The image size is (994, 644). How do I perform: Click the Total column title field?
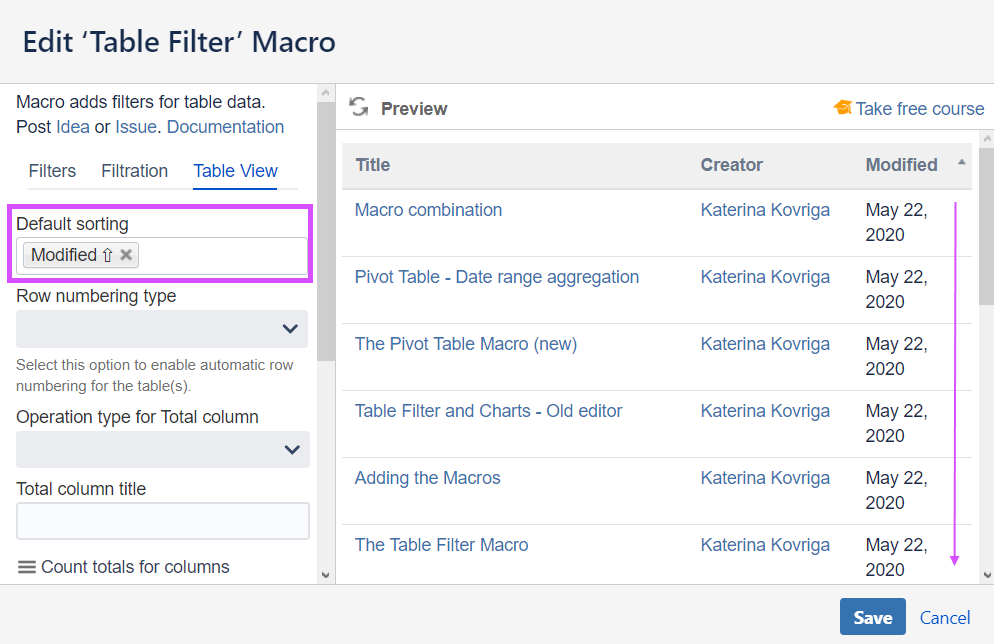click(162, 521)
